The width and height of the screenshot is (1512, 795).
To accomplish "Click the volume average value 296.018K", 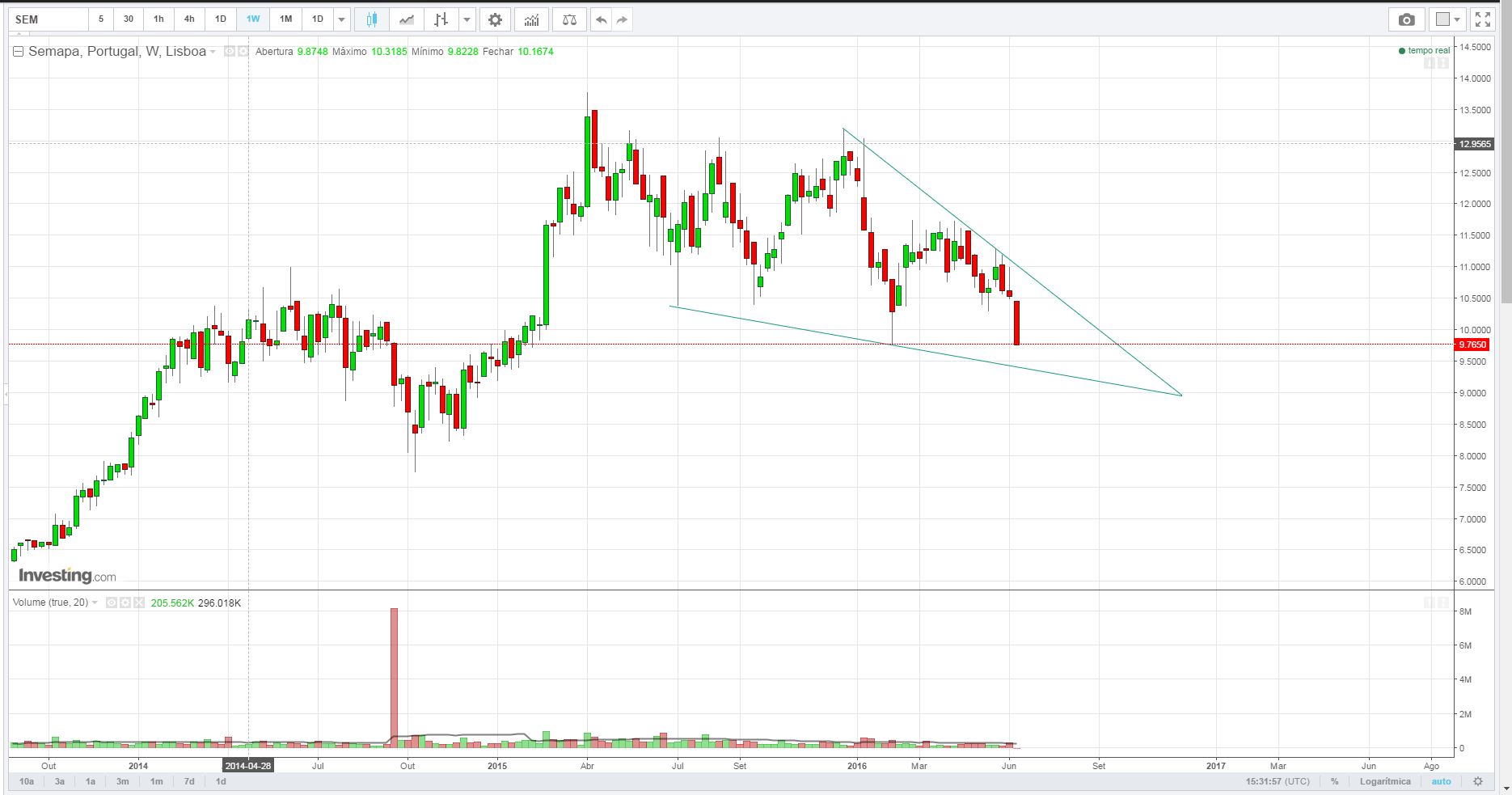I will pos(219,603).
